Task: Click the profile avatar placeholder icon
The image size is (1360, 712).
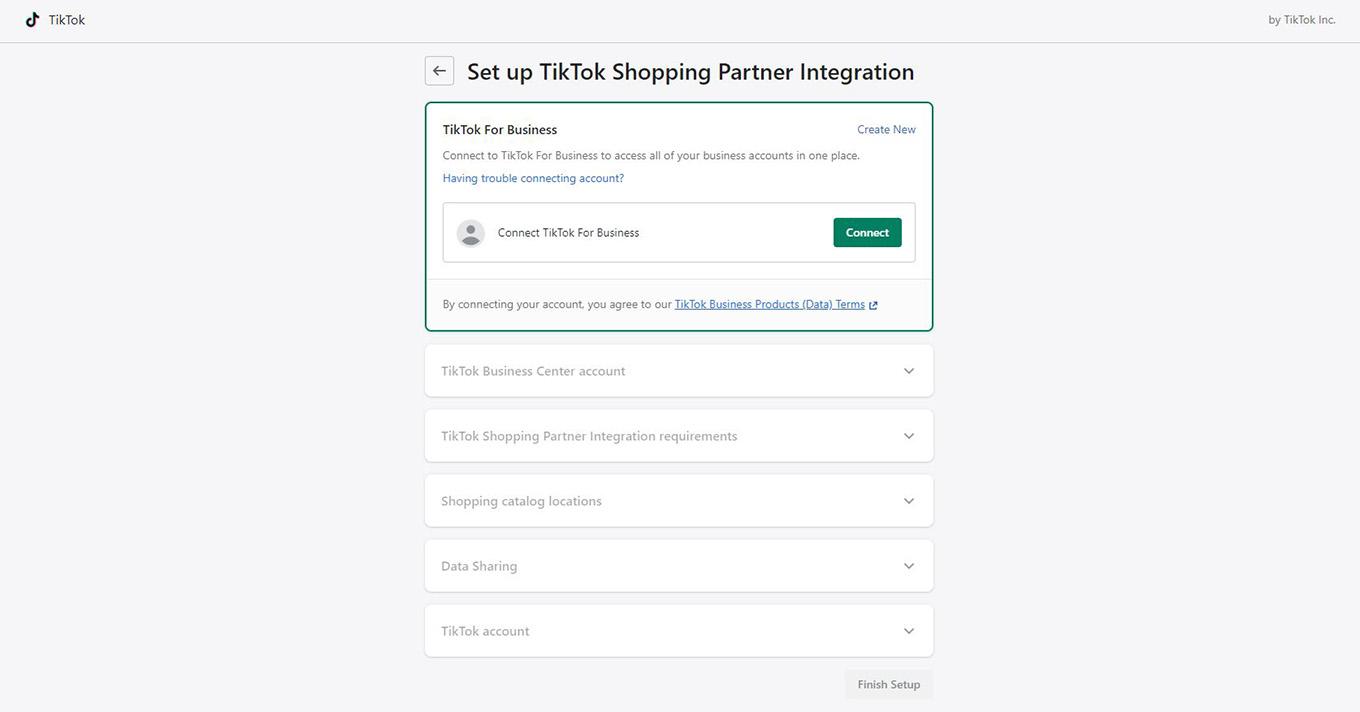Action: point(470,233)
